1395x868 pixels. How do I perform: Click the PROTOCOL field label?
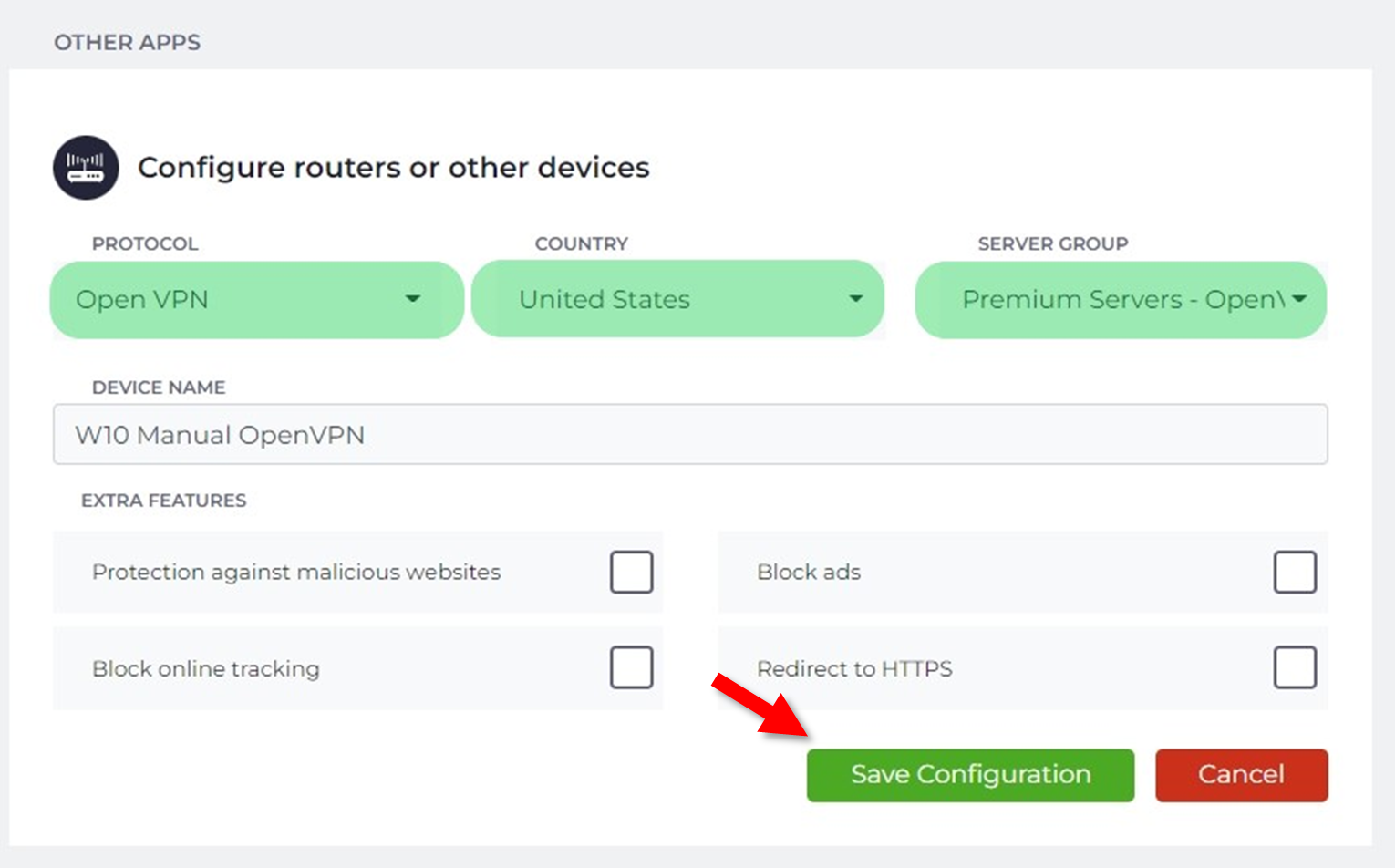pyautogui.click(x=144, y=243)
